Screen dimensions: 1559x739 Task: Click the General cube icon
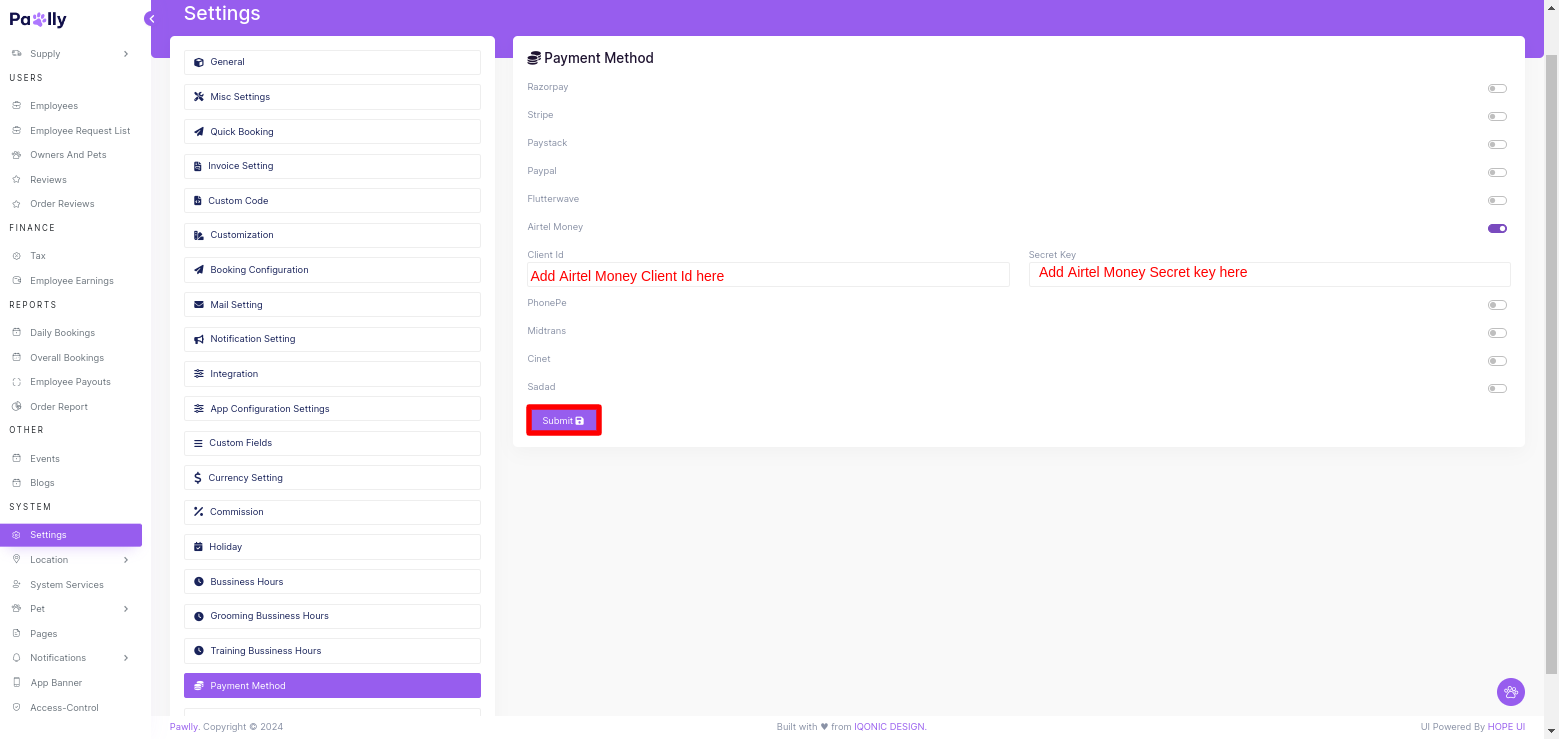pos(199,62)
